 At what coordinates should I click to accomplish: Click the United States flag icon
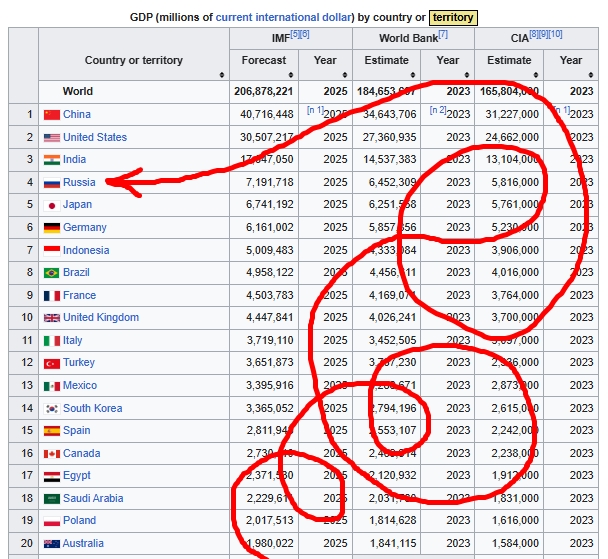click(52, 138)
